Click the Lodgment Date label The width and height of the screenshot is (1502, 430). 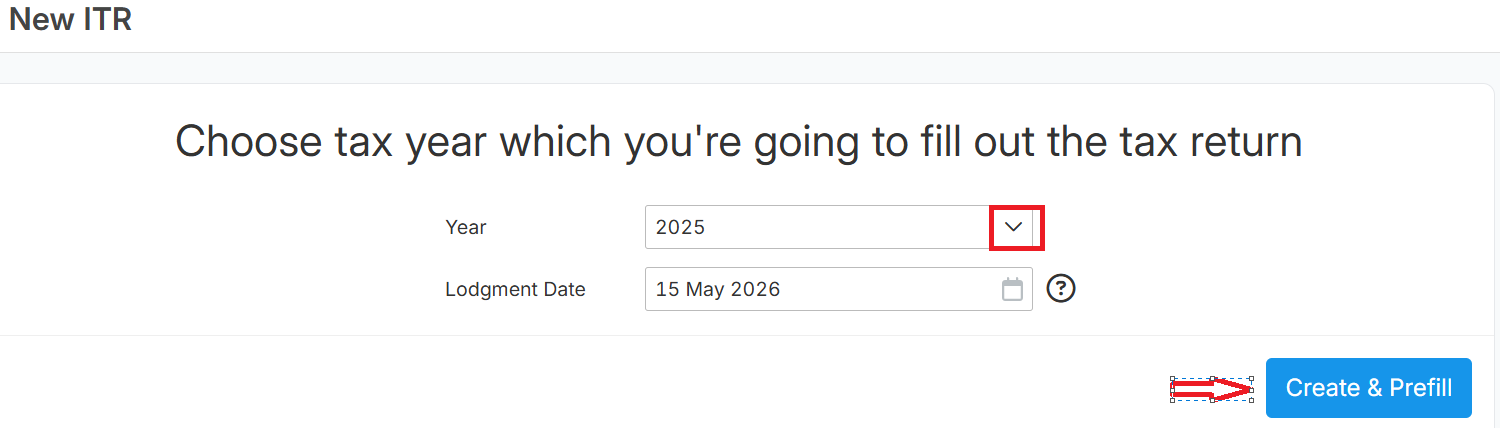[x=515, y=289]
